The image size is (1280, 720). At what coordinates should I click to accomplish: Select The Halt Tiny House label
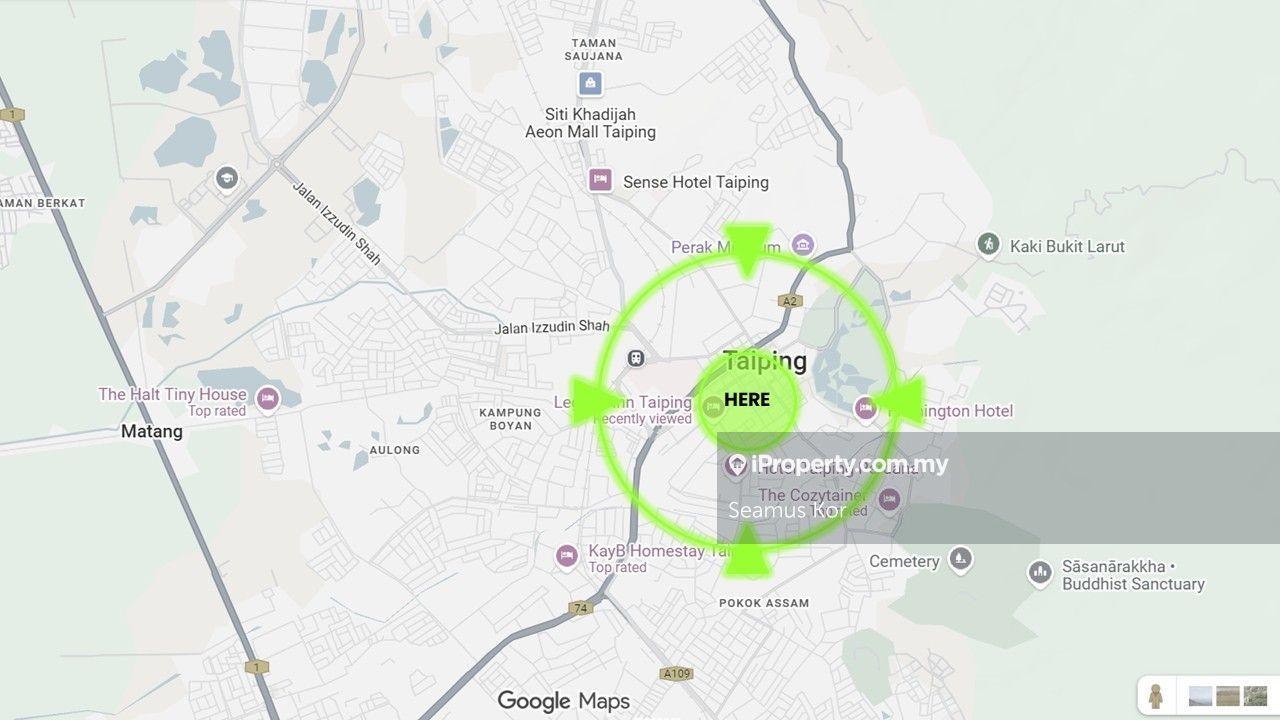[x=172, y=394]
